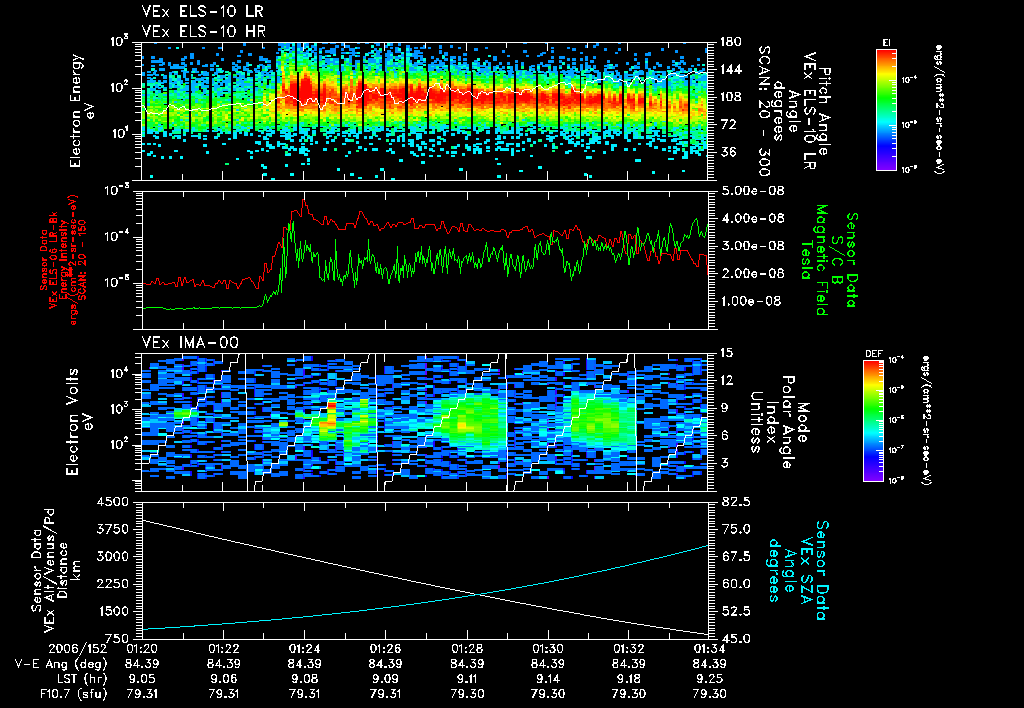Image resolution: width=1024 pixels, height=708 pixels.
Task: Click the 01:34 time tick label
Action: (x=709, y=649)
